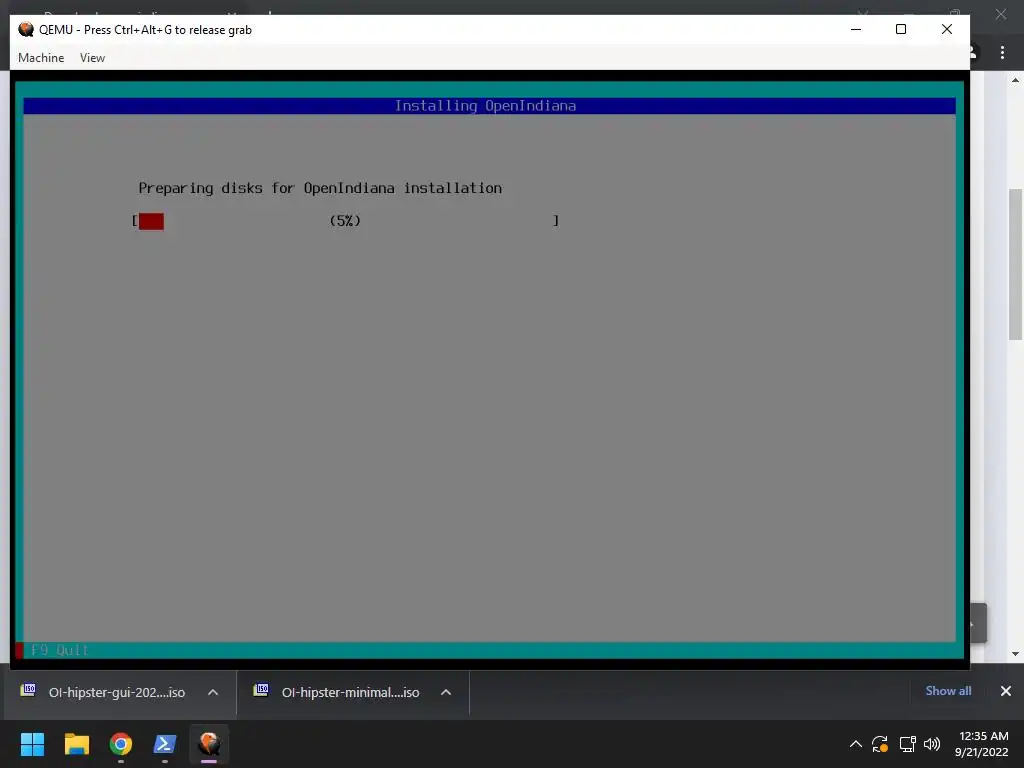Screen dimensions: 1024x768
Task: Open Chrome's three-dot menu behind QEMU
Action: pyautogui.click(x=1002, y=52)
